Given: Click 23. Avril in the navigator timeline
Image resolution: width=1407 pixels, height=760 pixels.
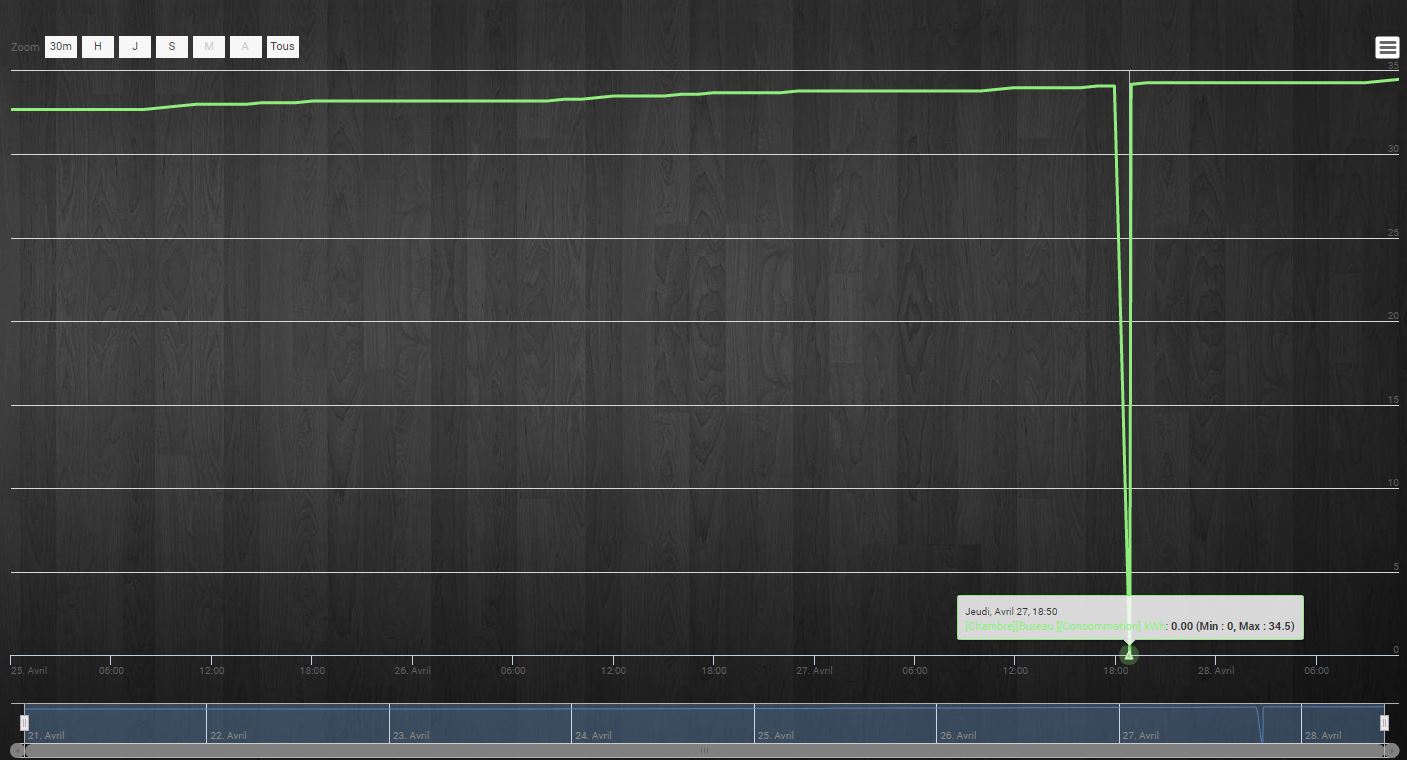Looking at the screenshot, I should [x=411, y=735].
